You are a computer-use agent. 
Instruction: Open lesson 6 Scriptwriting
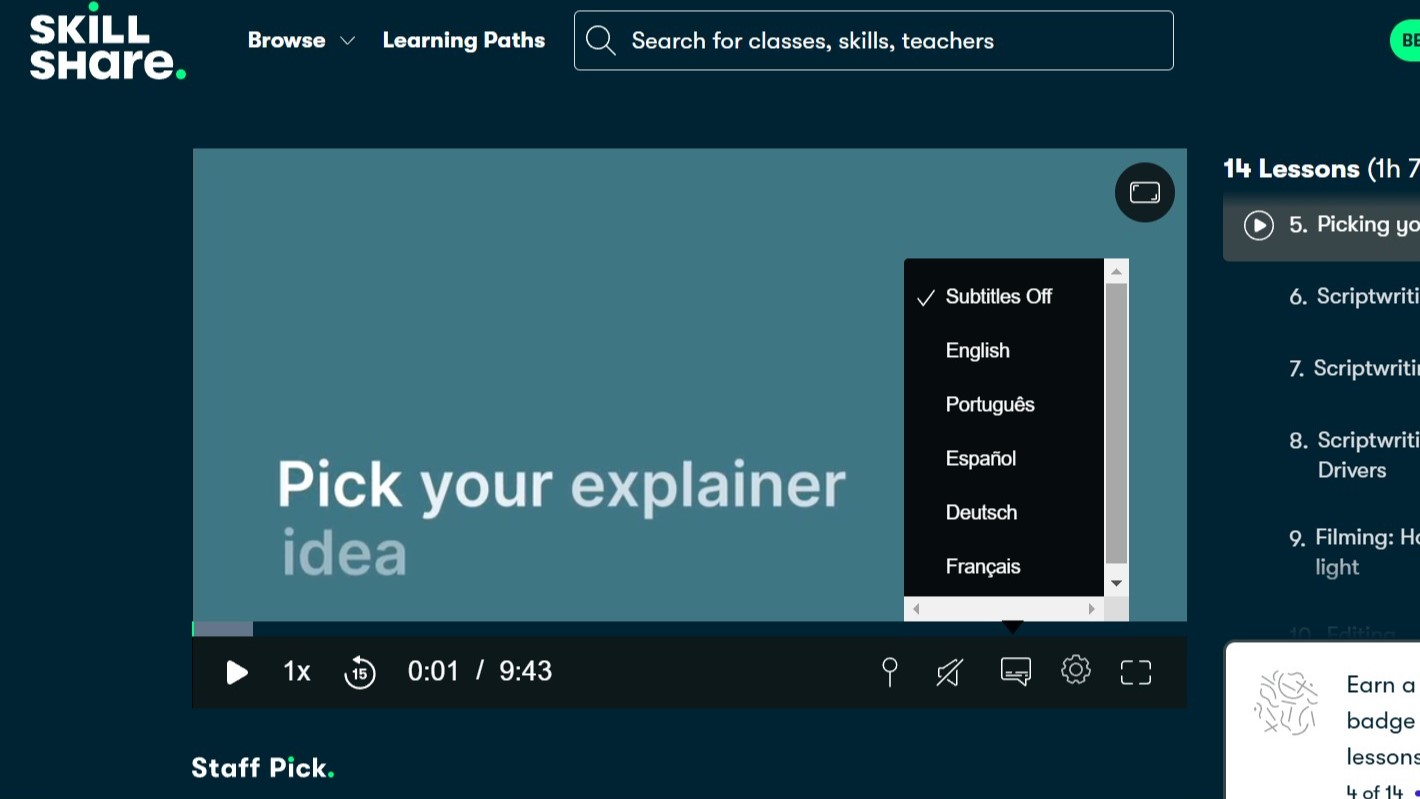[1354, 297]
